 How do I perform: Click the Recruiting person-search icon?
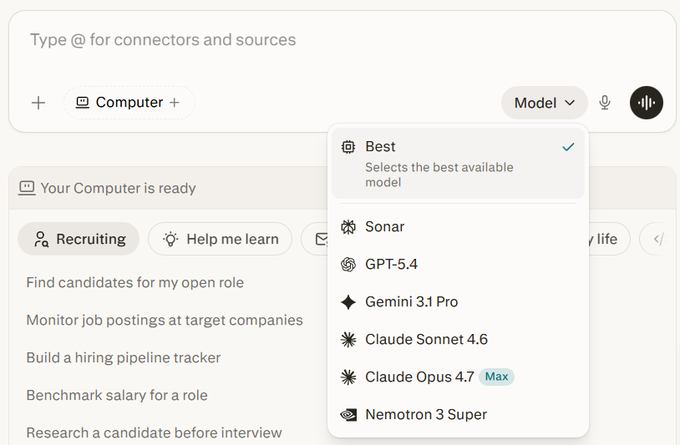click(41, 239)
